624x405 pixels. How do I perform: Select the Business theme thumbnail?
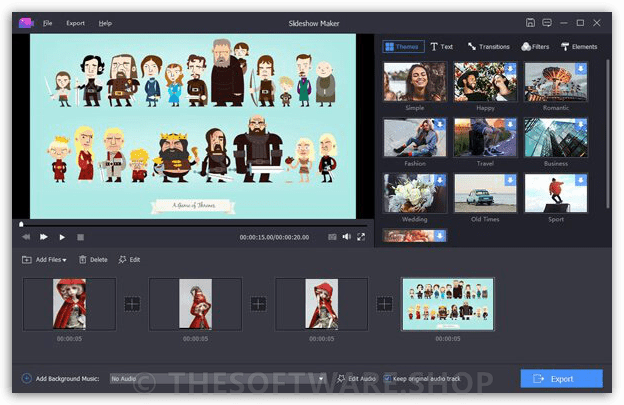coord(556,137)
